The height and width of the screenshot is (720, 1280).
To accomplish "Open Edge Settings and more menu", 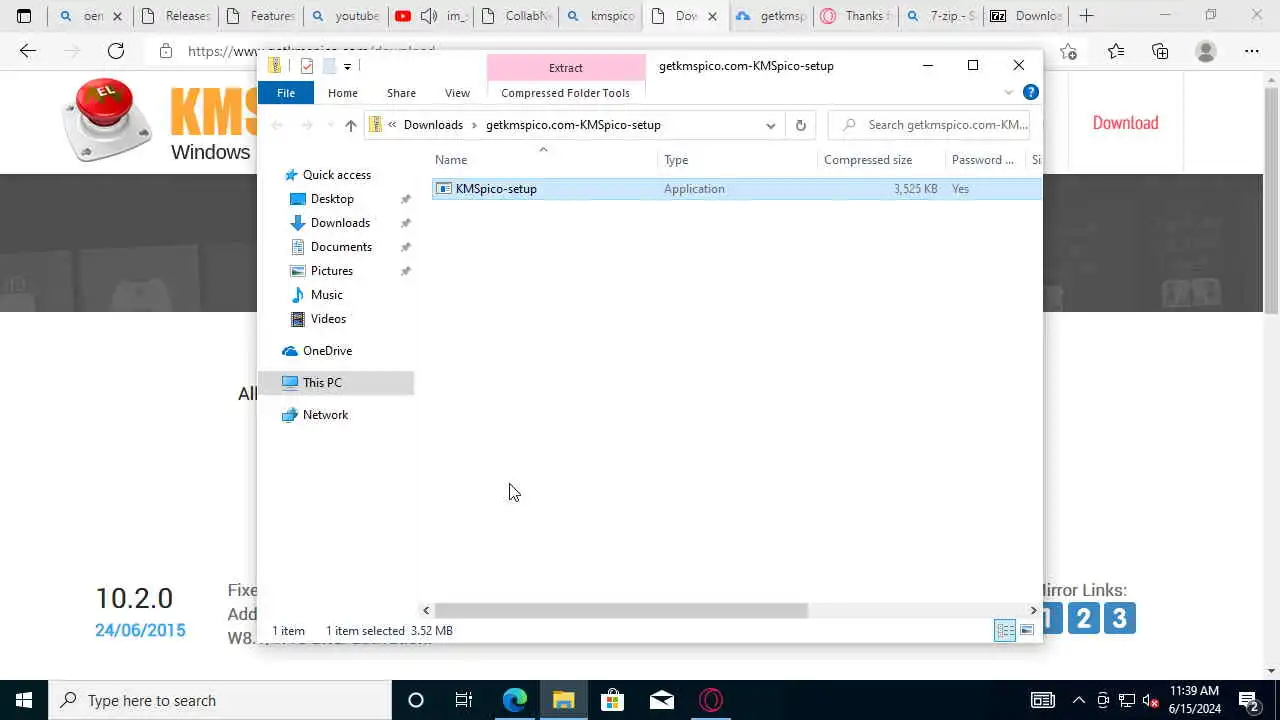I will [1252, 51].
